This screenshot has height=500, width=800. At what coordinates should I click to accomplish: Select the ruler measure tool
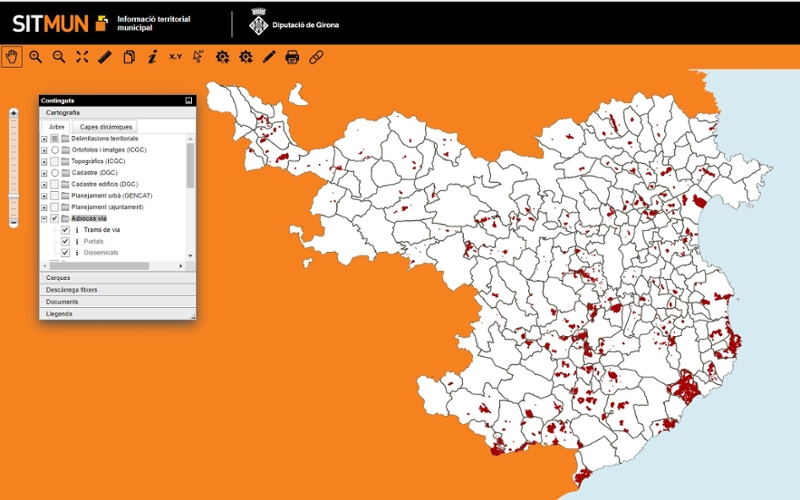[x=106, y=57]
